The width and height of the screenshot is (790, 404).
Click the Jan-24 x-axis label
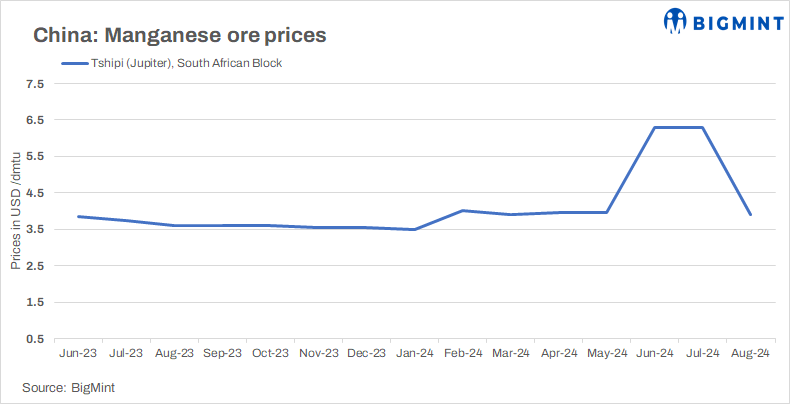coord(414,353)
